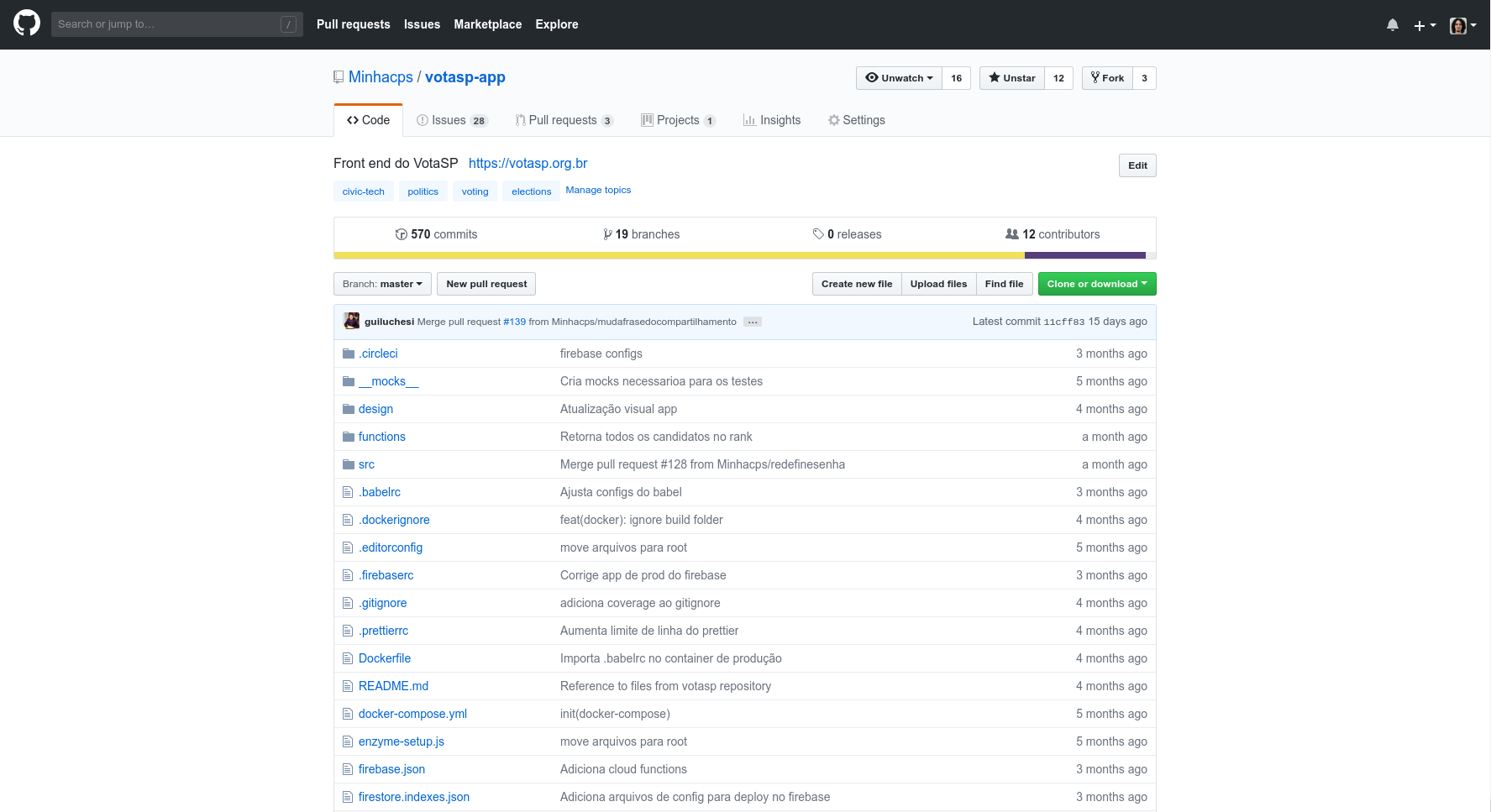Click the contributors people icon

pyautogui.click(x=1012, y=234)
